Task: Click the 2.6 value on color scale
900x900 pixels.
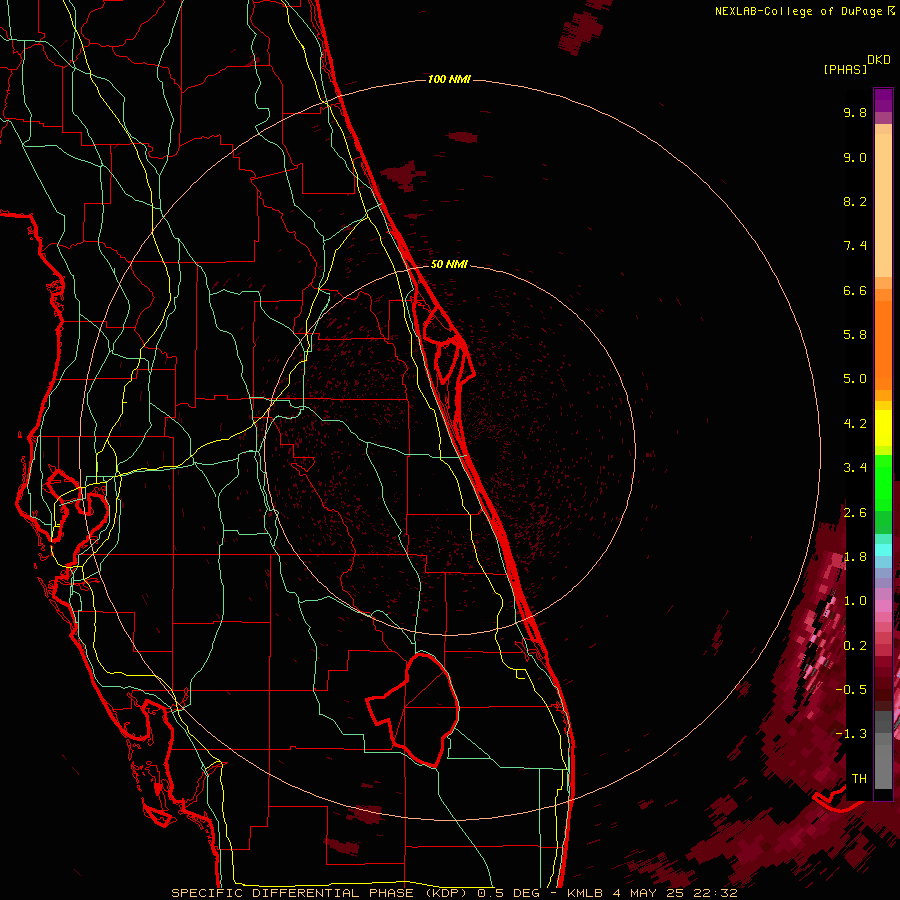Action: tap(855, 513)
